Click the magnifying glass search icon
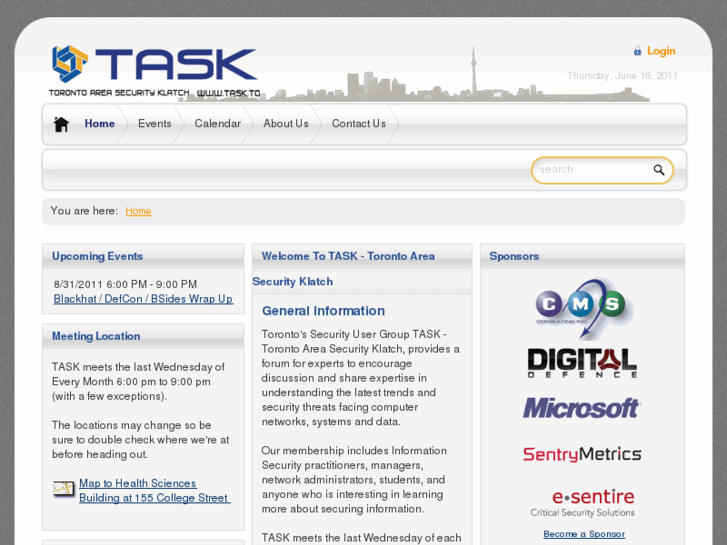 click(659, 170)
